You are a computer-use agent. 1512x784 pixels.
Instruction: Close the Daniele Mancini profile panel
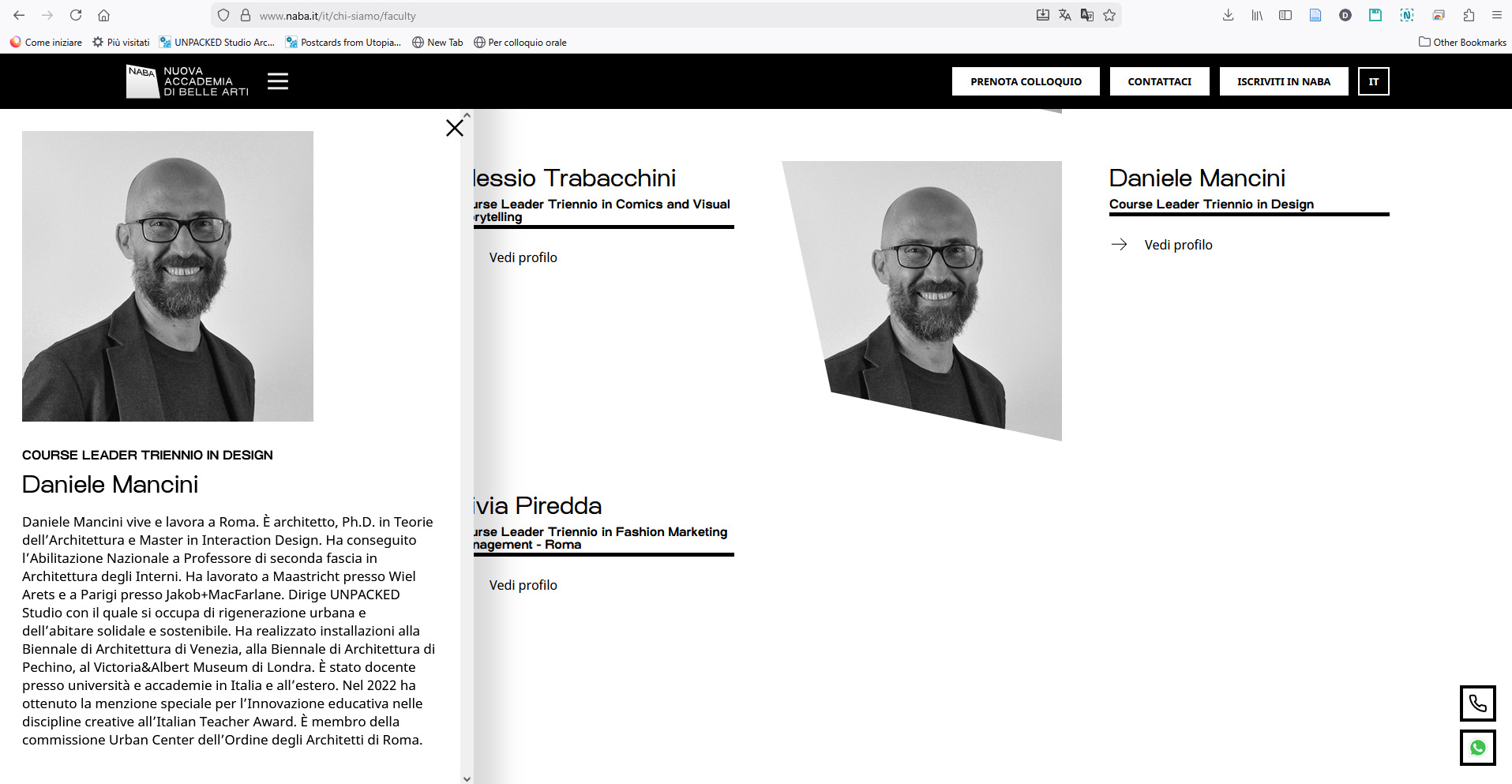pyautogui.click(x=454, y=128)
